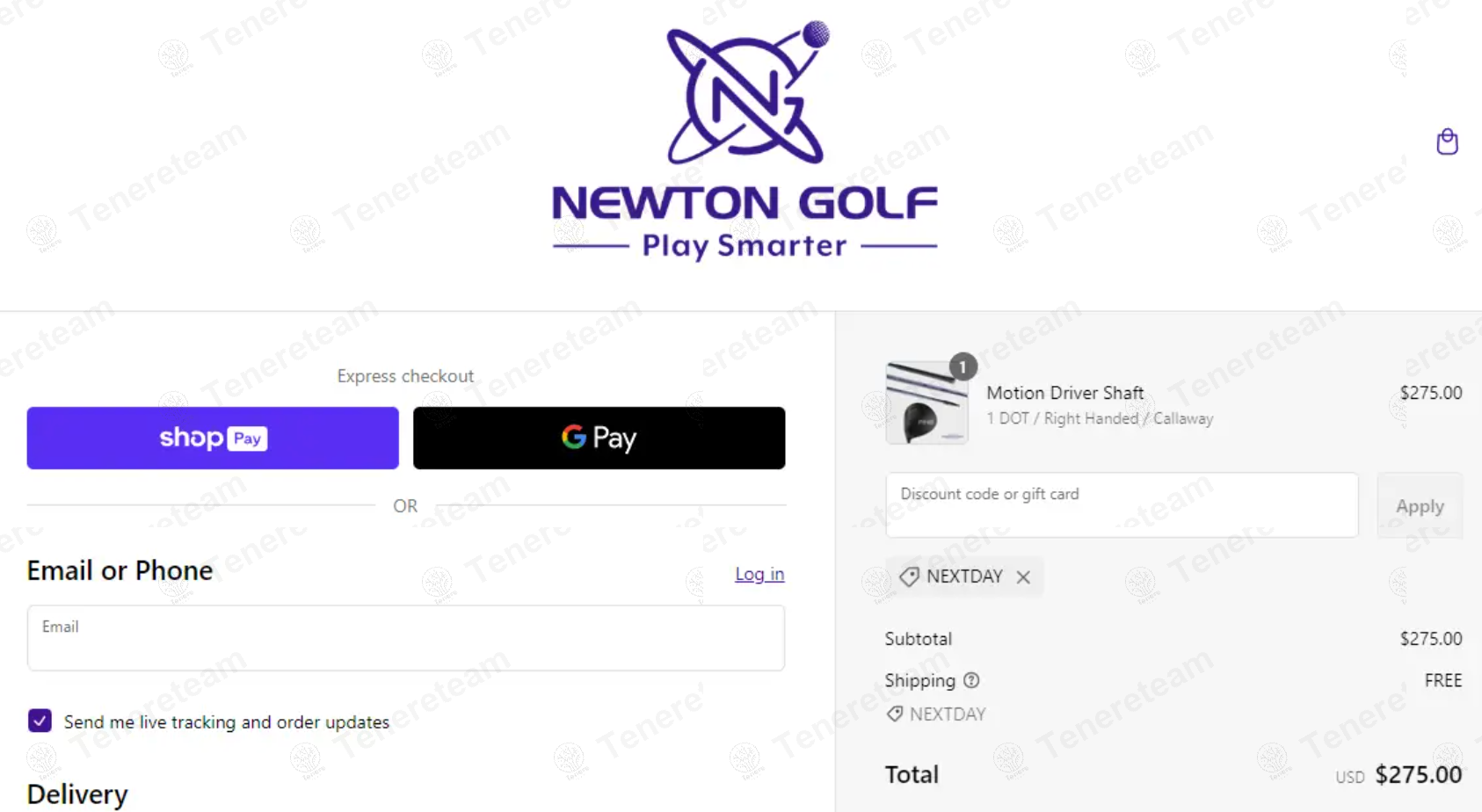Screen dimensions: 1482x812
Task: Click the tag icon beneath the Shipping row
Action: tap(895, 714)
